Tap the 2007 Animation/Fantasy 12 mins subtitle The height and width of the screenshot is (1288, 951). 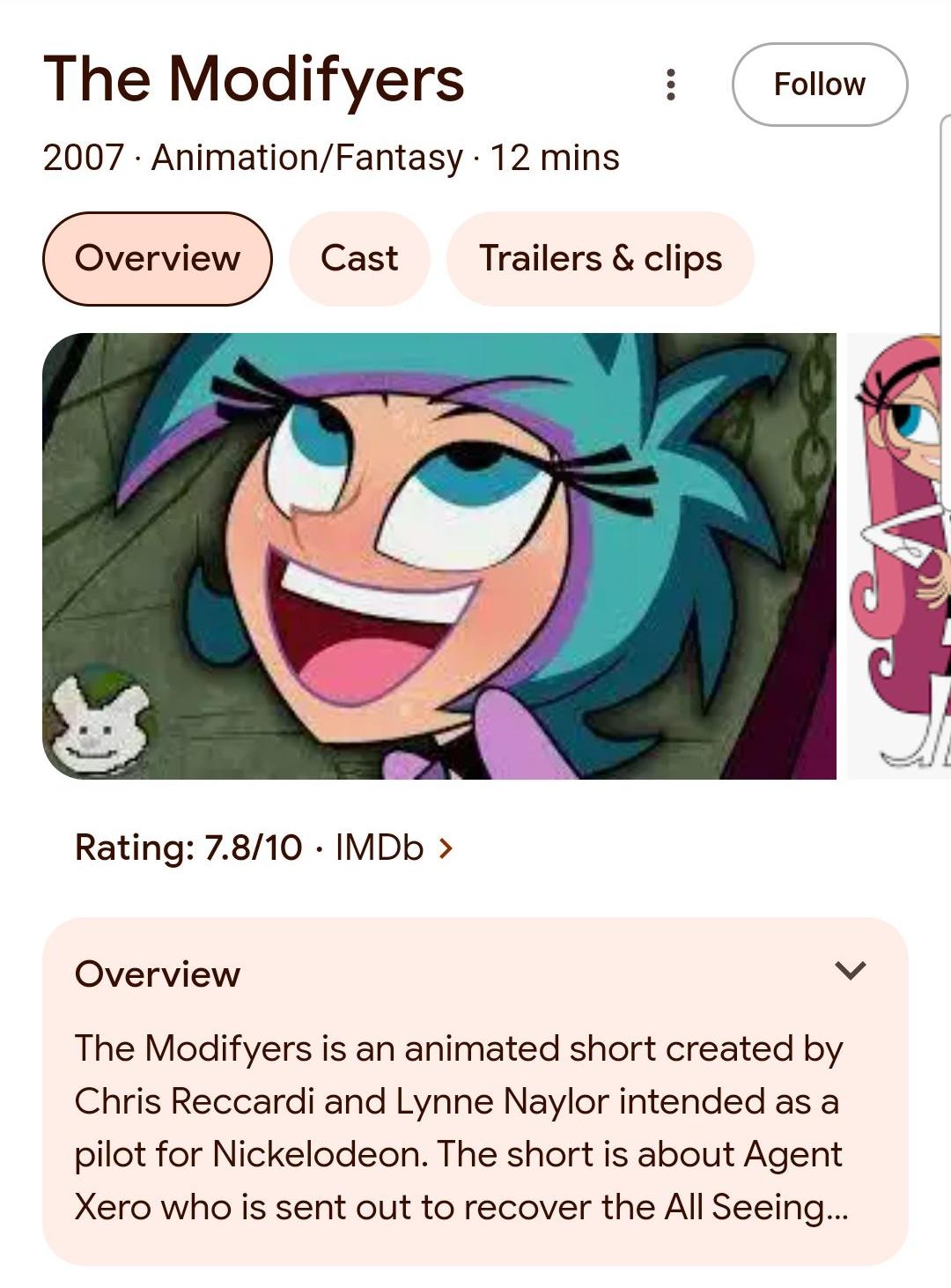point(331,158)
